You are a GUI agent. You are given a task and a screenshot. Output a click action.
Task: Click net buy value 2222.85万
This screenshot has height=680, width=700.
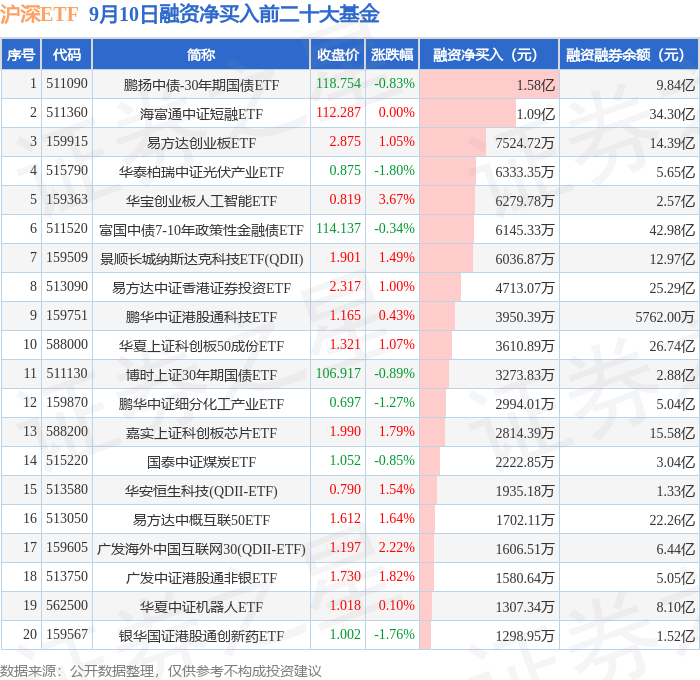(x=525, y=462)
